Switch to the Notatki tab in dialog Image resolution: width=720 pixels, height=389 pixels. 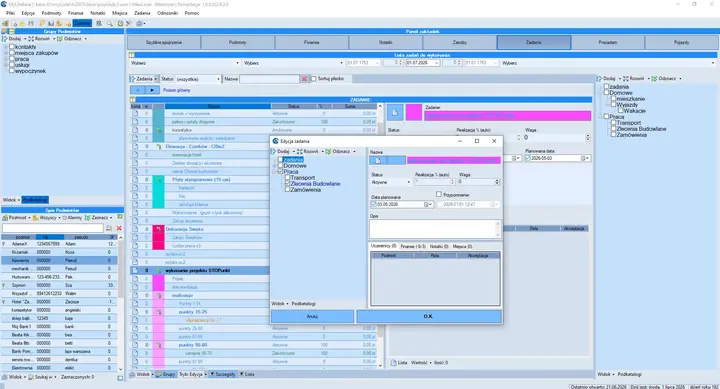click(x=439, y=246)
